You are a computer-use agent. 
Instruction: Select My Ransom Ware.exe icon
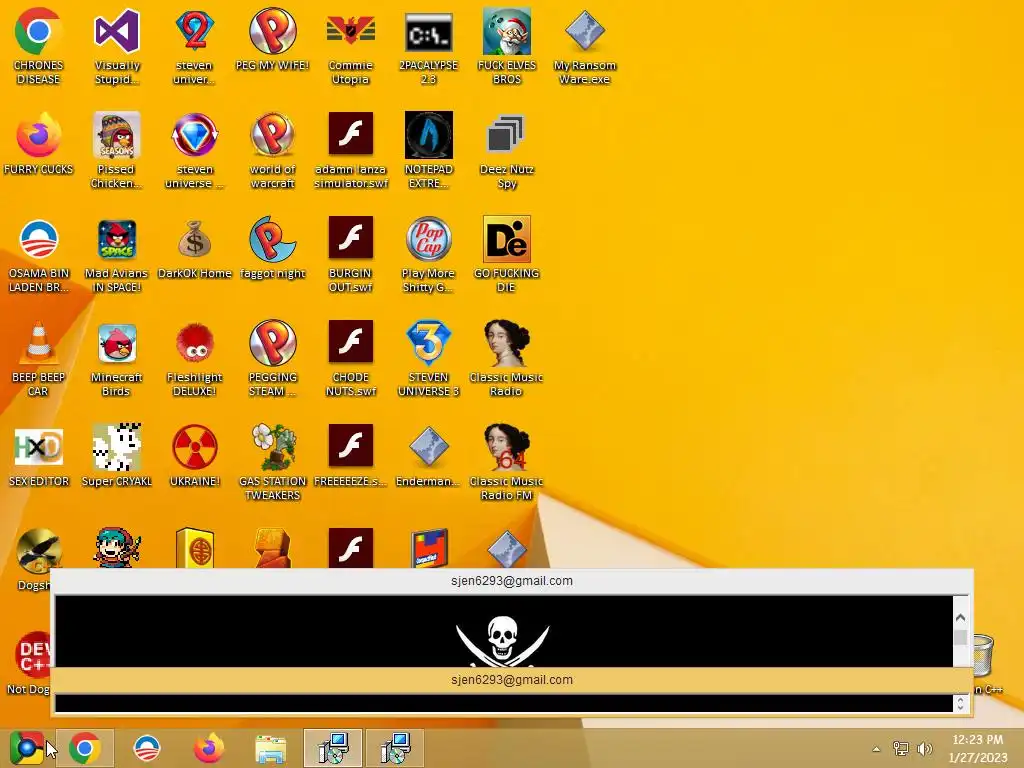584,31
